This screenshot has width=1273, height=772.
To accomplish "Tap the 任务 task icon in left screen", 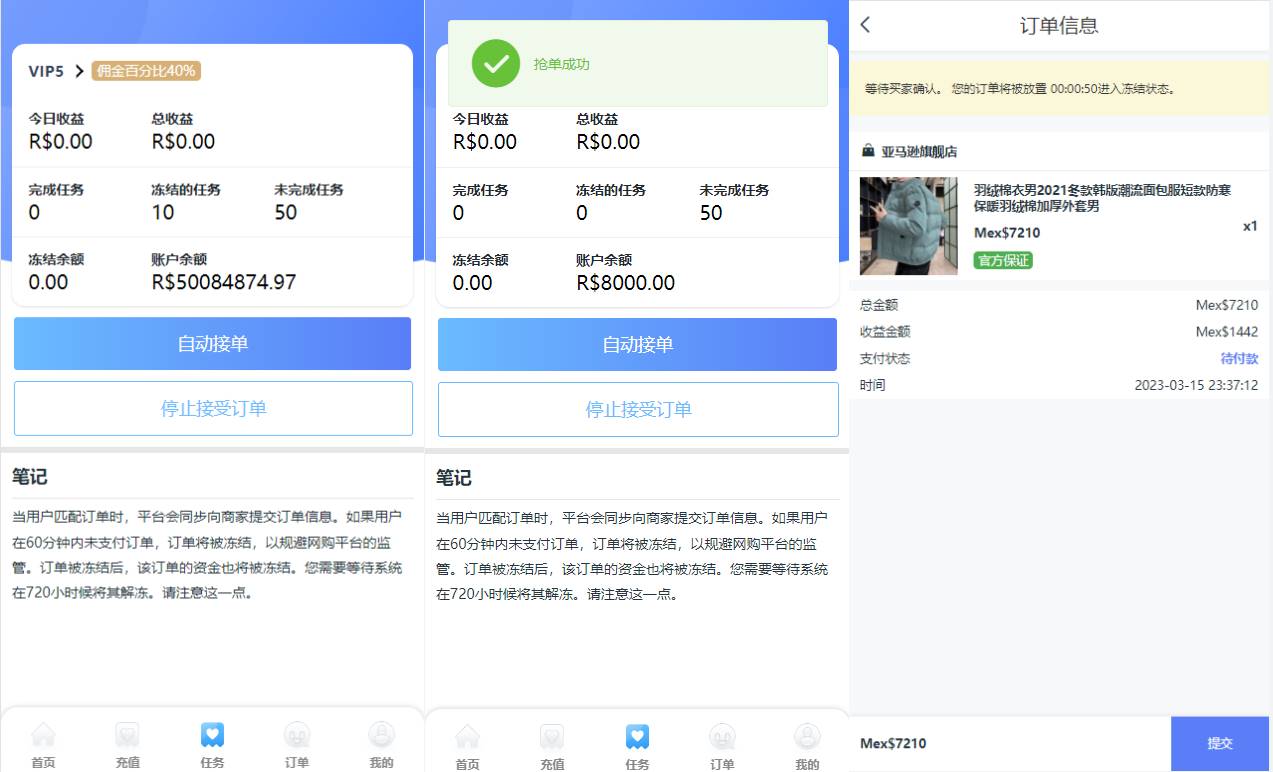I will (x=212, y=736).
